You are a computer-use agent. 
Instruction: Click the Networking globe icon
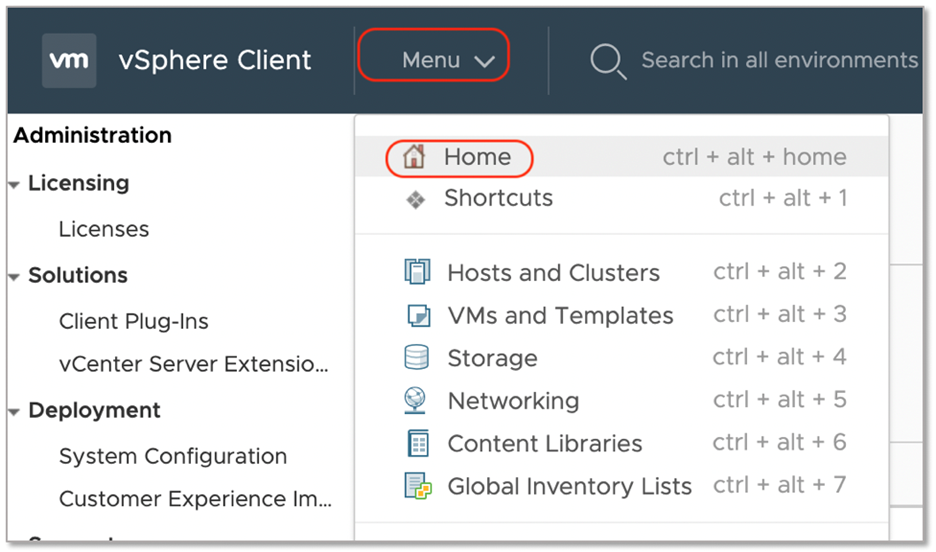tap(415, 400)
